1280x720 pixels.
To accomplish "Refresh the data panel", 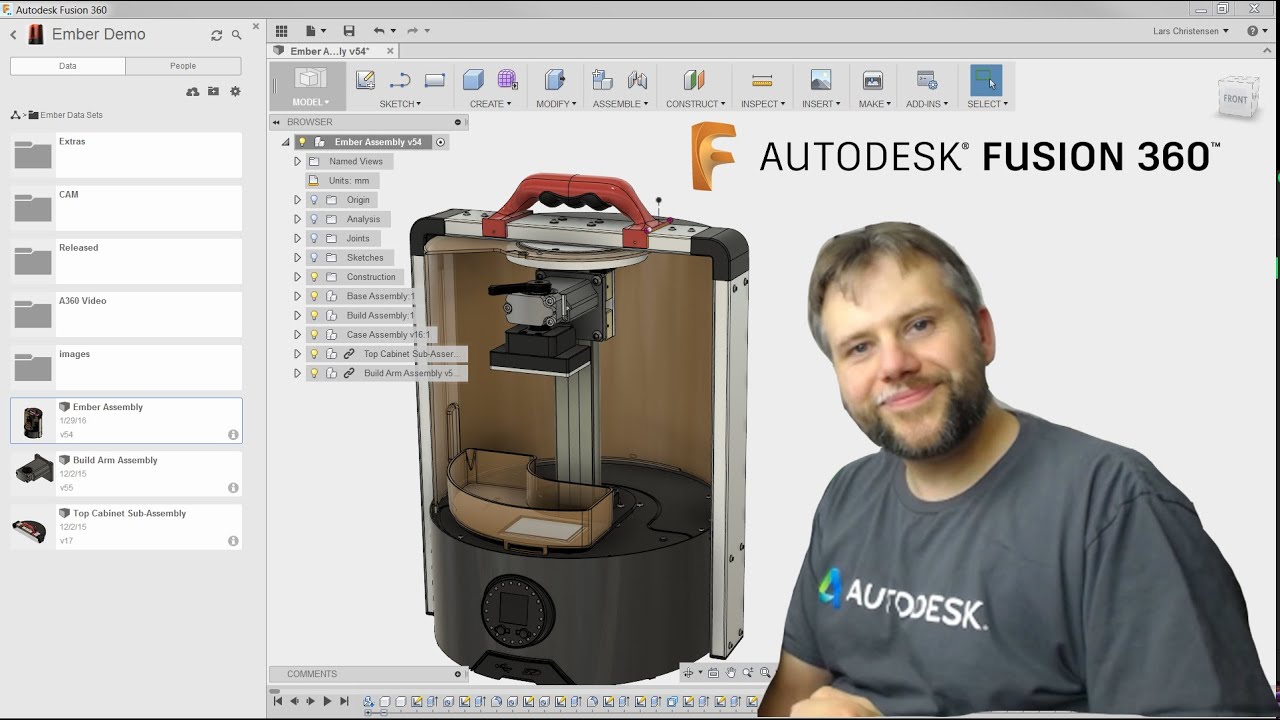I will click(x=216, y=35).
